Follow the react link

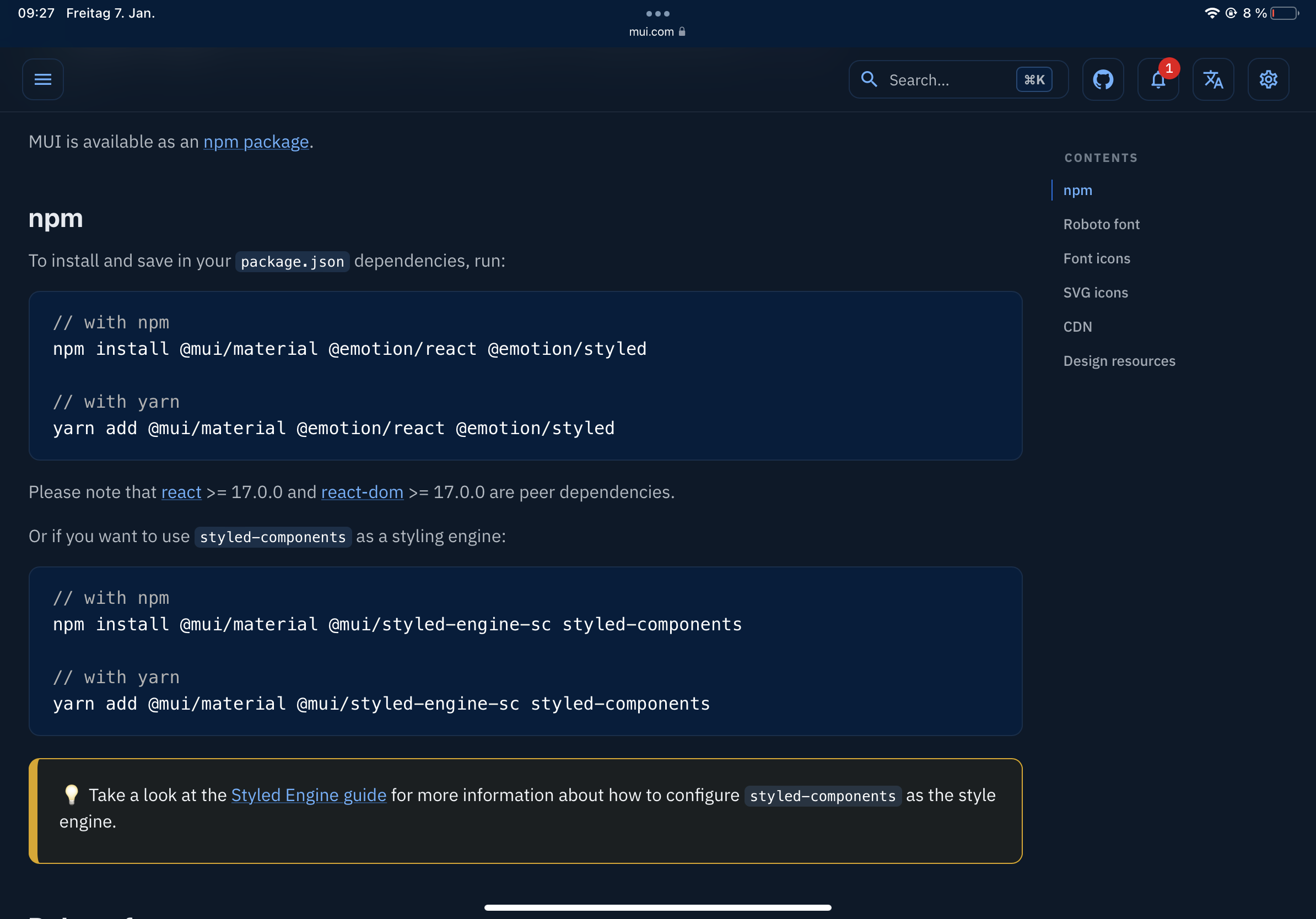tap(181, 492)
